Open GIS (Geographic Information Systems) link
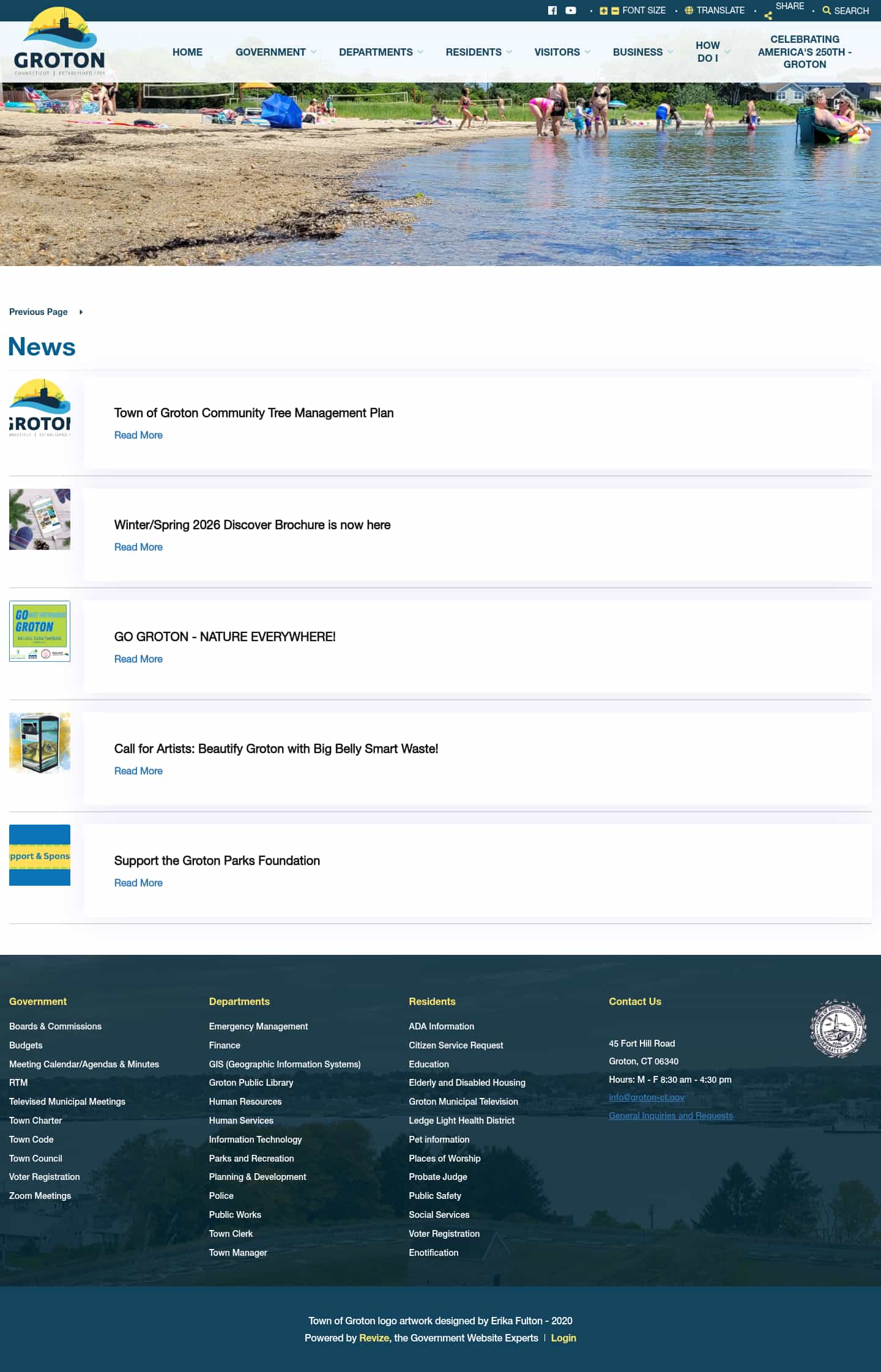 click(284, 1064)
